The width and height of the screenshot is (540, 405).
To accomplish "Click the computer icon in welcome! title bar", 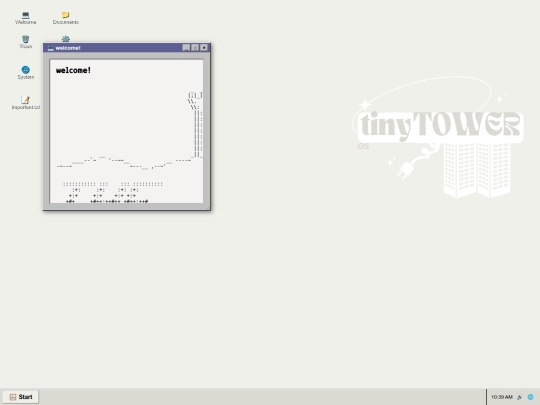I will tap(51, 48).
